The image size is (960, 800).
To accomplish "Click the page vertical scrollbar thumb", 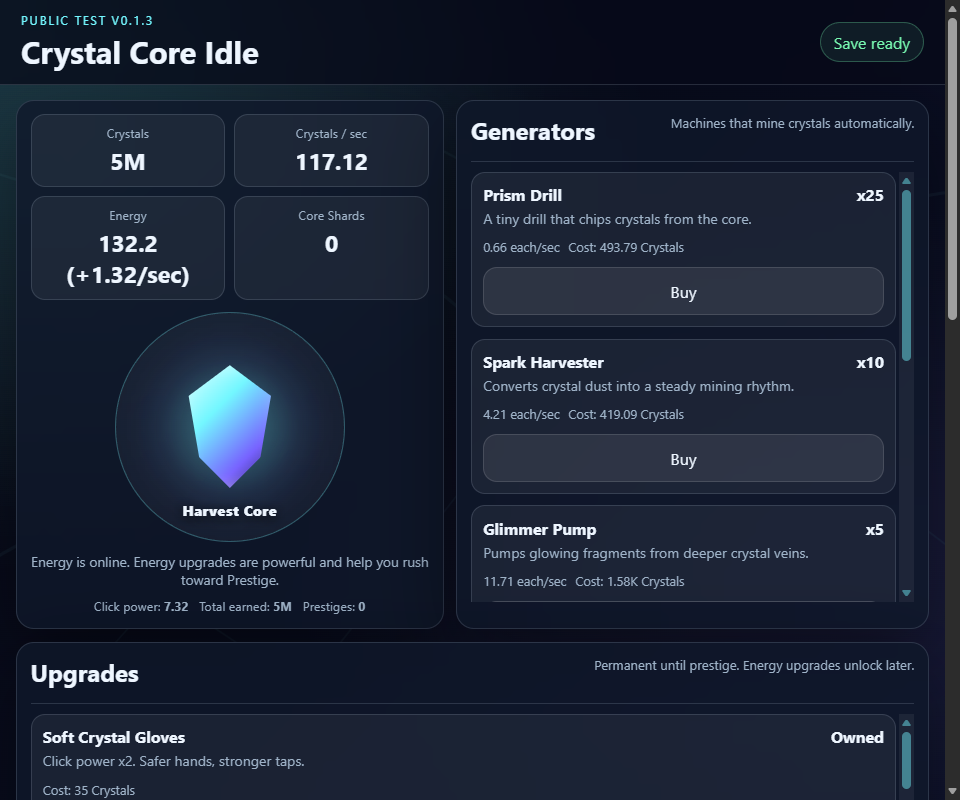I will 953,168.
